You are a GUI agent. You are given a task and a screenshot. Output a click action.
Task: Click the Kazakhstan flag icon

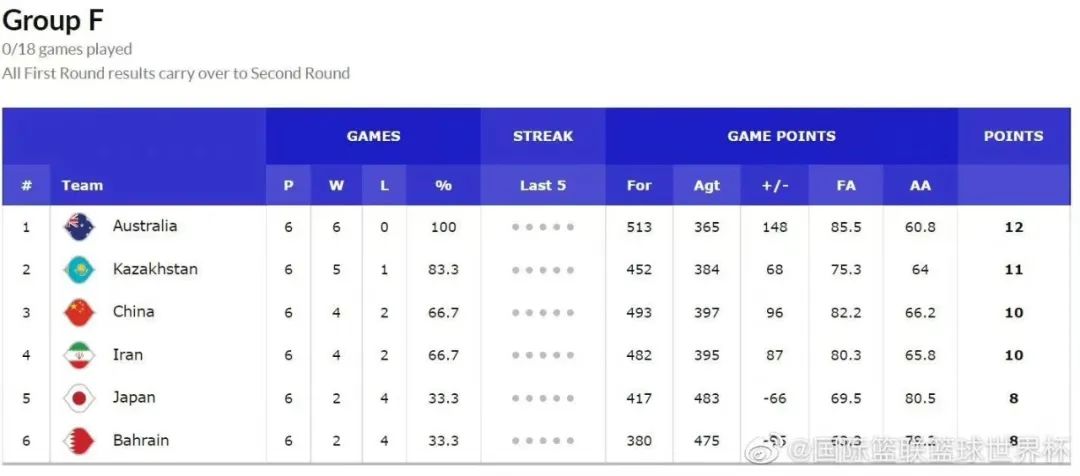79,269
